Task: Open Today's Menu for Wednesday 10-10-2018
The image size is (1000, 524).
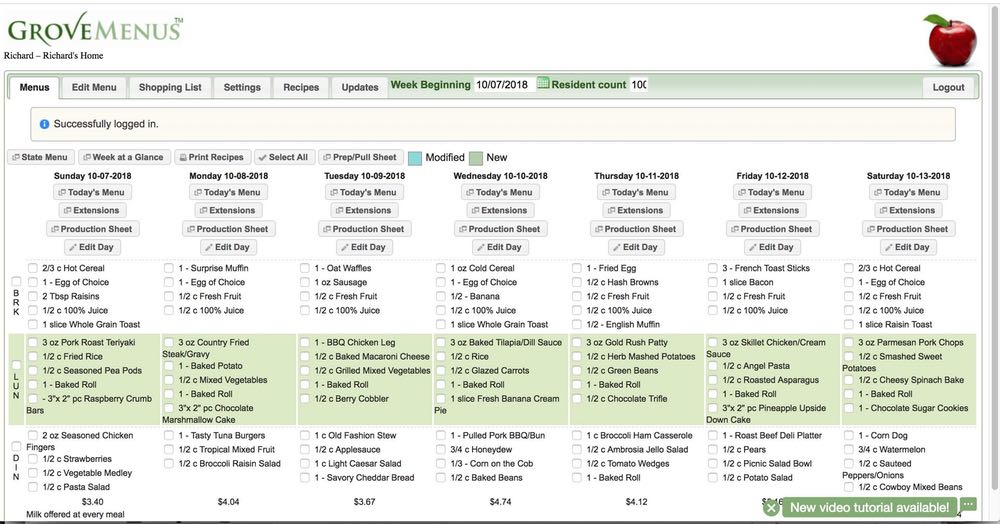Action: click(x=504, y=193)
